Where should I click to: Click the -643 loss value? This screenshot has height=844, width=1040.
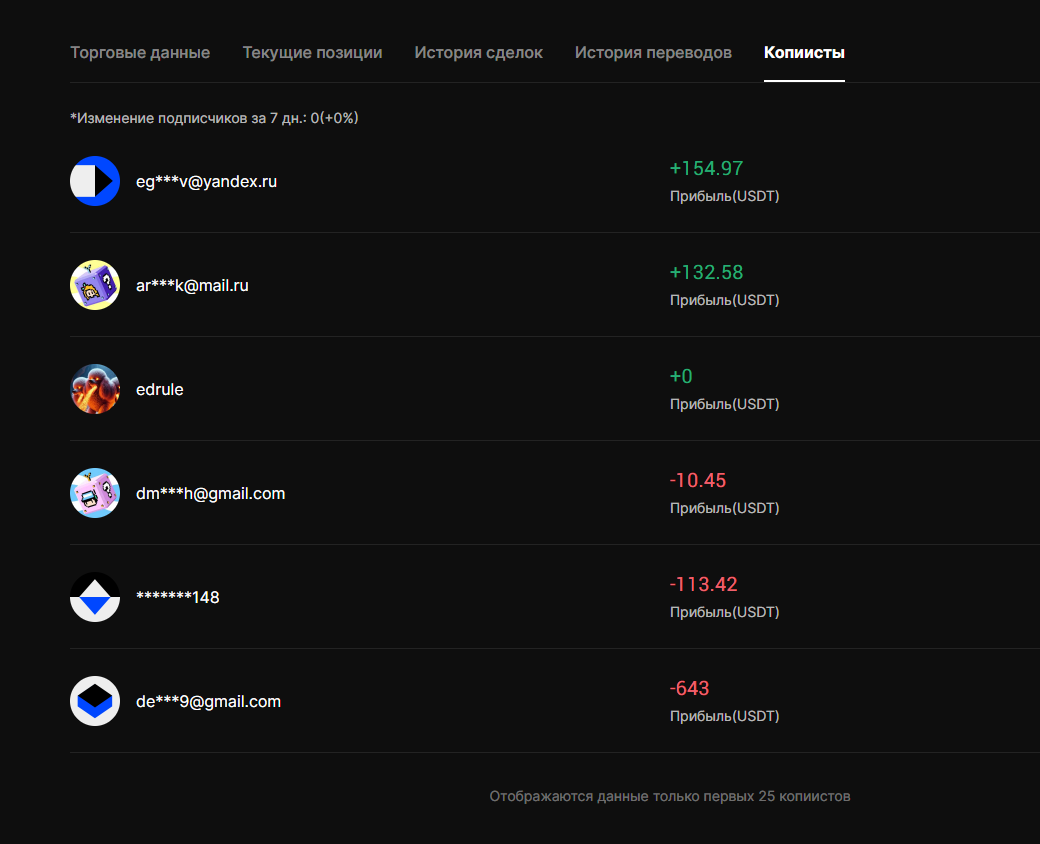[x=689, y=689]
